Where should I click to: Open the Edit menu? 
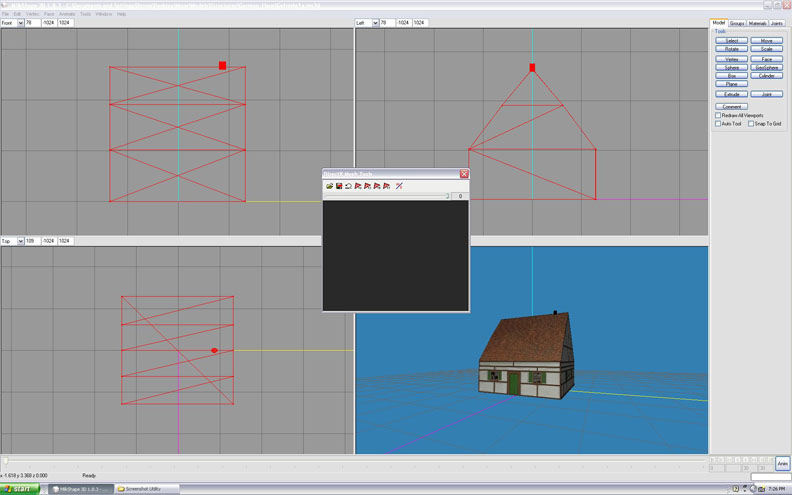(17, 14)
